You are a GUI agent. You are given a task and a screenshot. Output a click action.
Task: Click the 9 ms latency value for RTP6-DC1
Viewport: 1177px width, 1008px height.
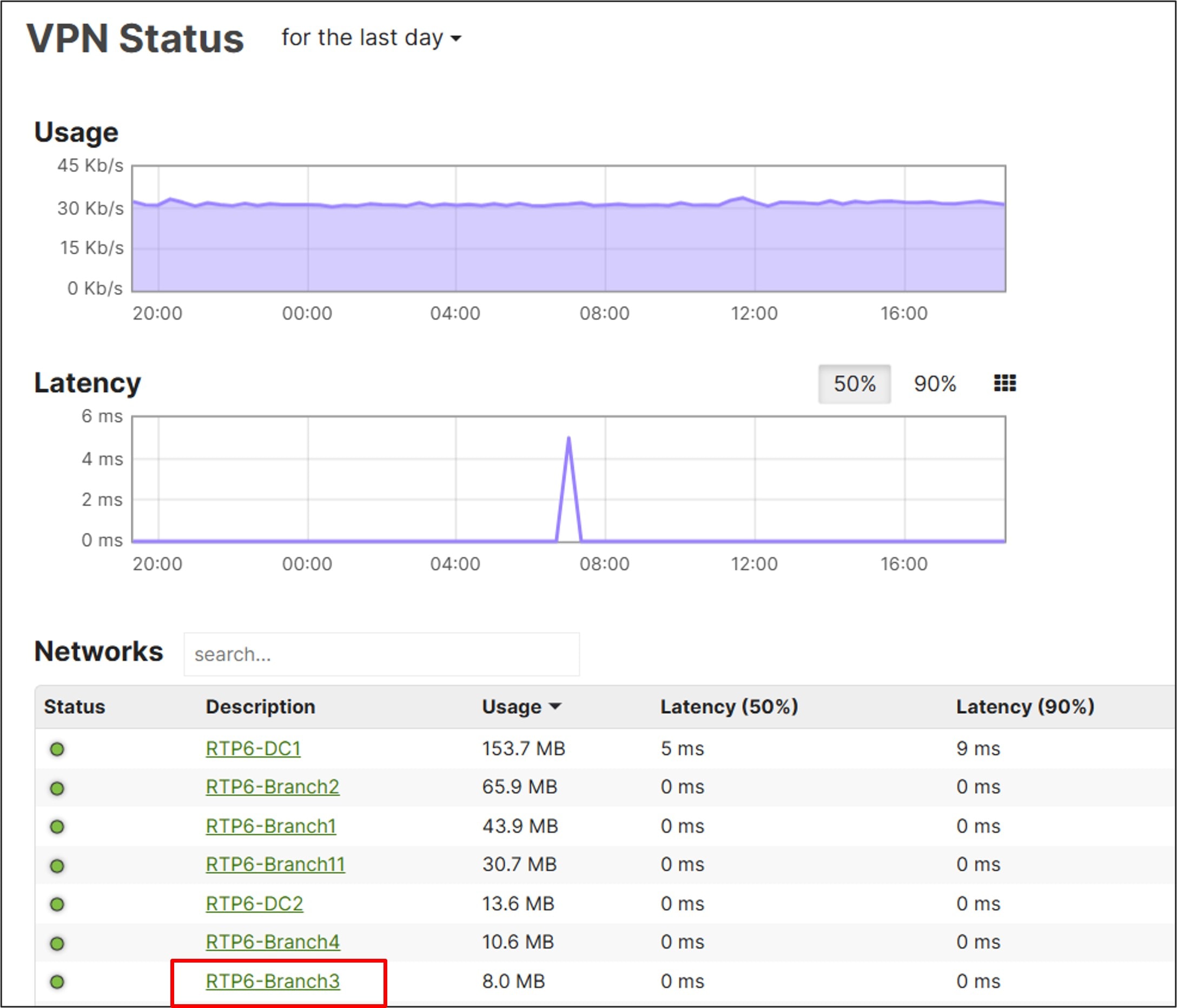978,748
